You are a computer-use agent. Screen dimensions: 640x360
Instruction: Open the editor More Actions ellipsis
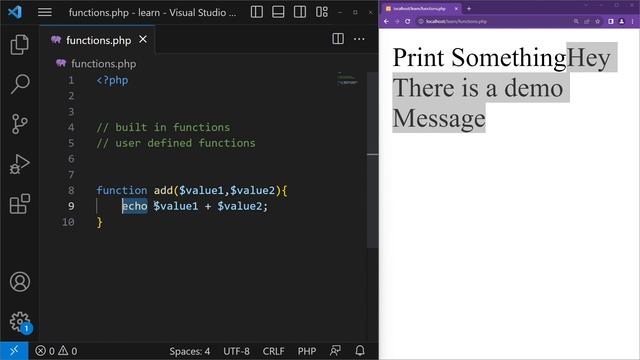pos(359,39)
